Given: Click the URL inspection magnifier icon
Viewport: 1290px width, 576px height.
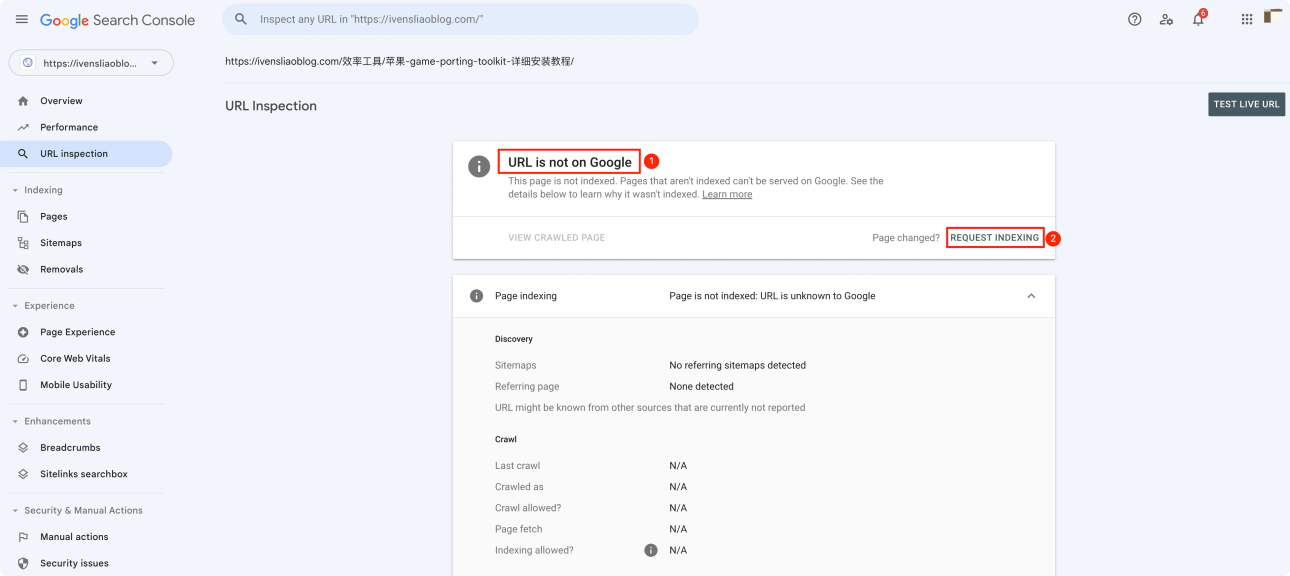Looking at the screenshot, I should pyautogui.click(x=23, y=154).
